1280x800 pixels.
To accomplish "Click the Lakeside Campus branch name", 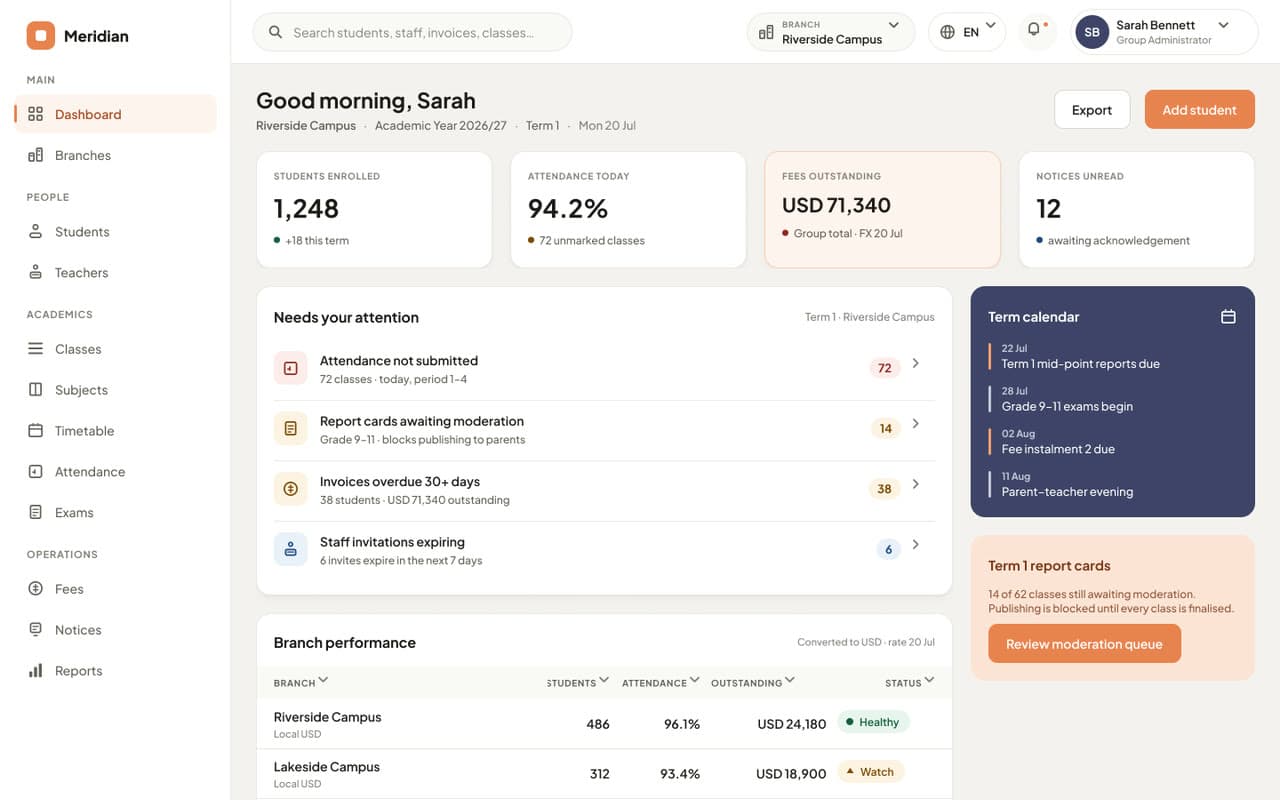I will [x=327, y=767].
